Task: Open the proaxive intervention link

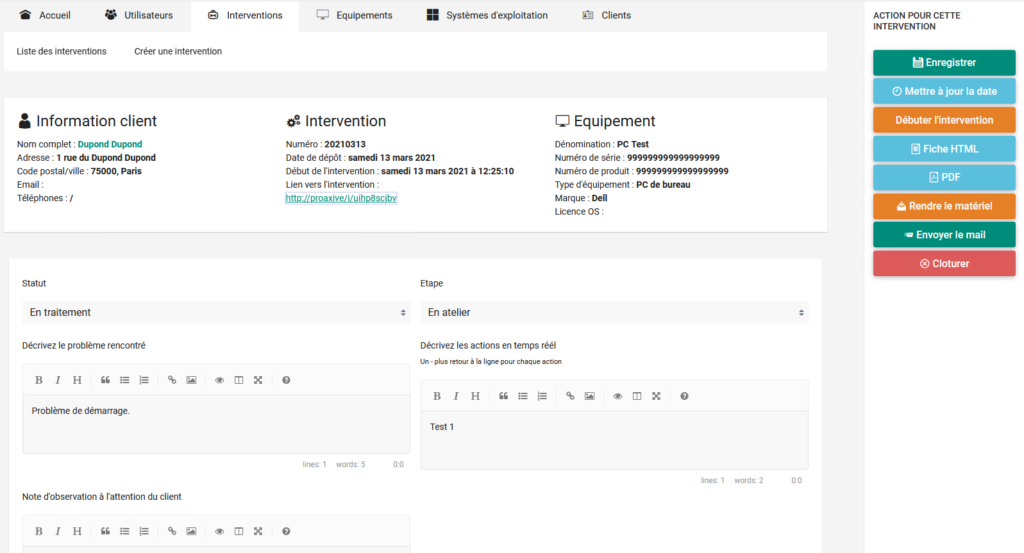Action: point(341,198)
